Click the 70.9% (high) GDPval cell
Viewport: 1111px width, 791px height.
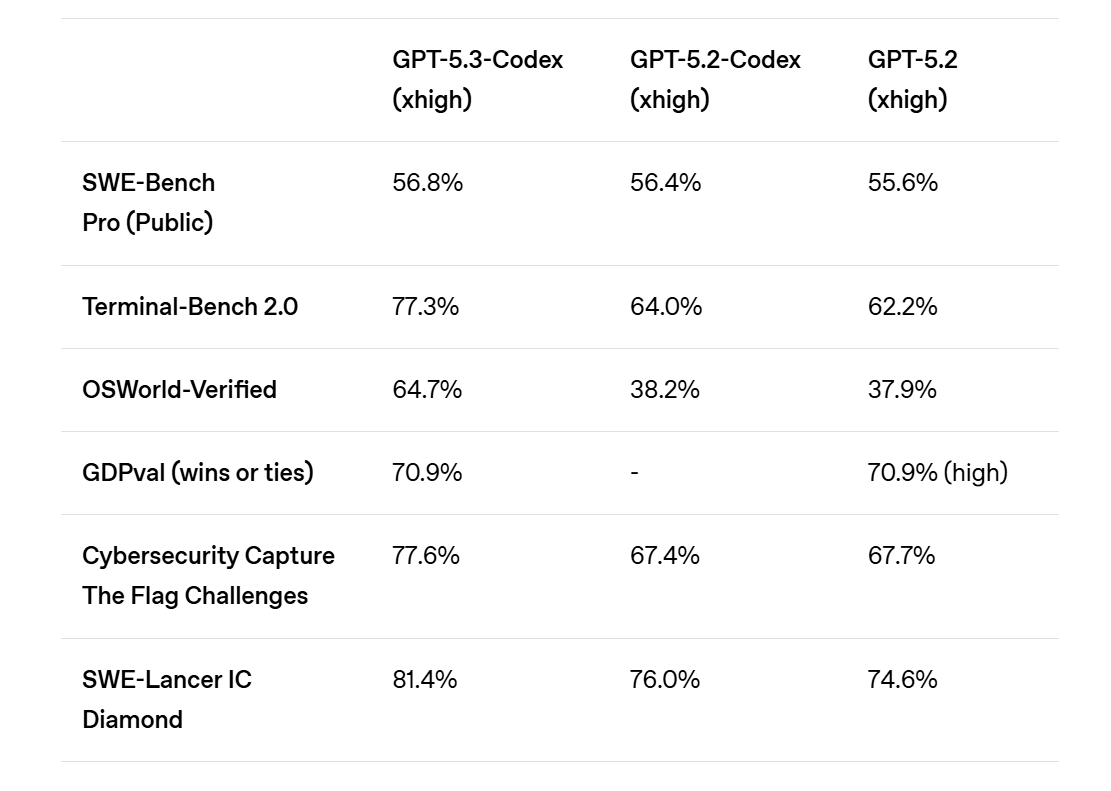coord(937,473)
